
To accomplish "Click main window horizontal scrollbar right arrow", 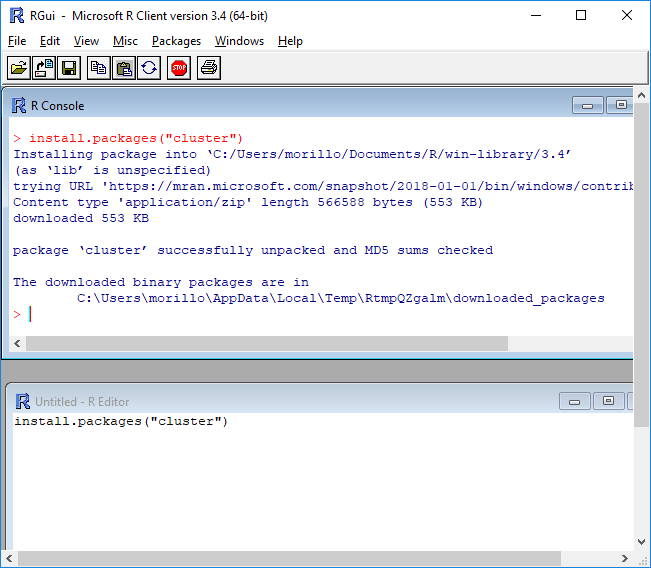I will coord(625,558).
